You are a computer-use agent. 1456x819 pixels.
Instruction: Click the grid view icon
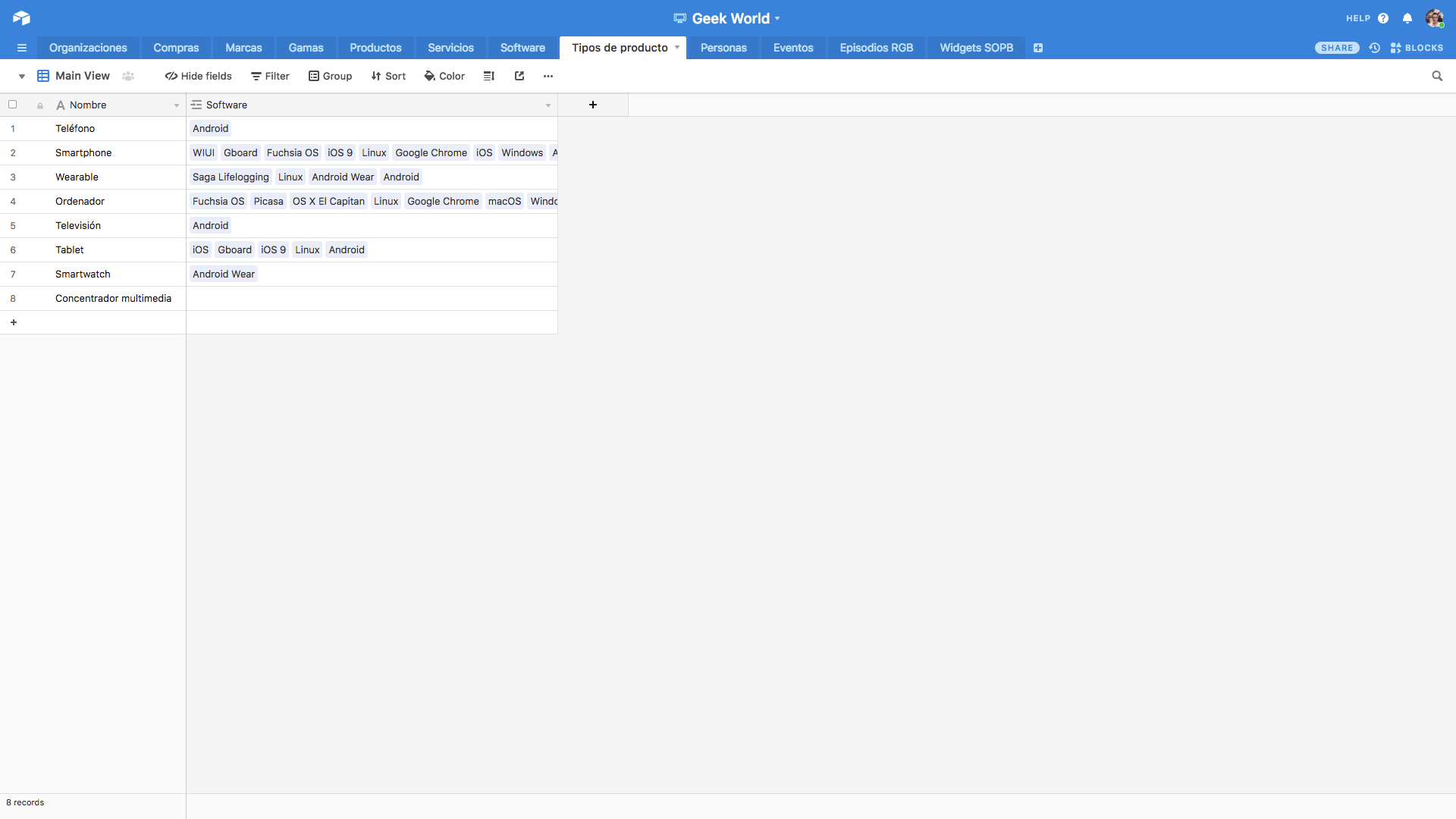pyautogui.click(x=43, y=76)
